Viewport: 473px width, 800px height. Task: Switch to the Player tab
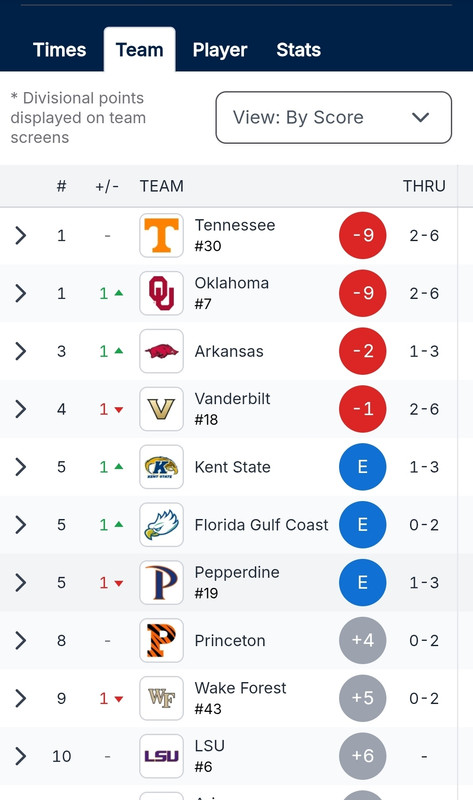click(220, 50)
